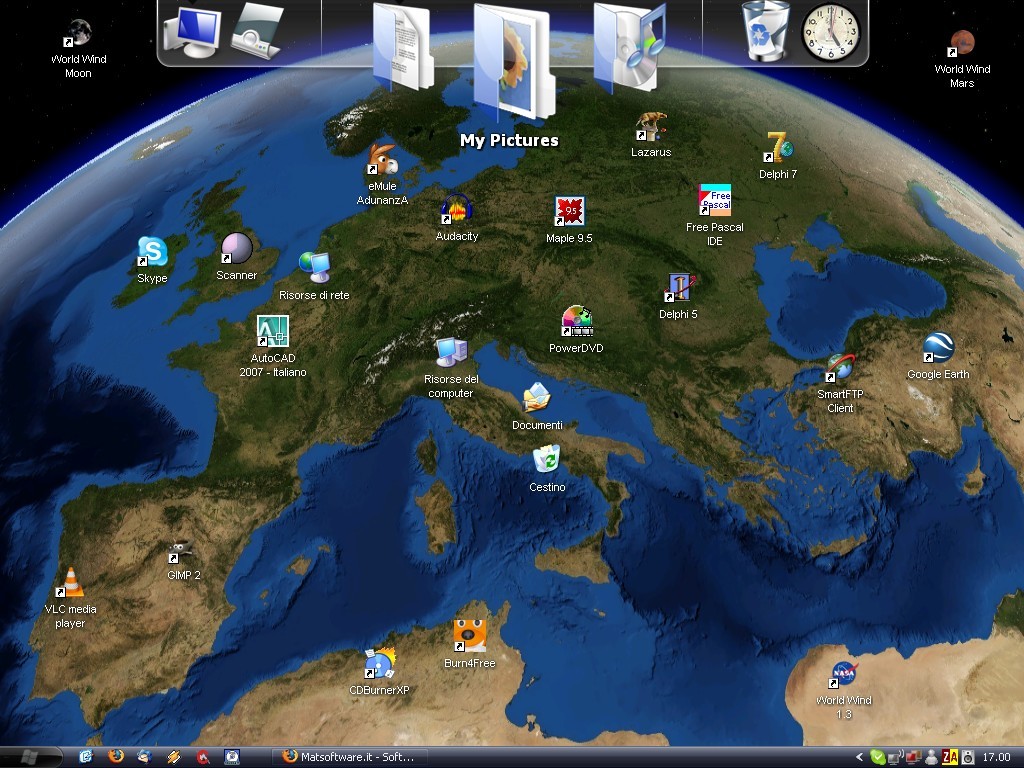This screenshot has width=1024, height=768.
Task: Switch to Matsoftware.it Firefox taskbar window
Action: pos(349,757)
